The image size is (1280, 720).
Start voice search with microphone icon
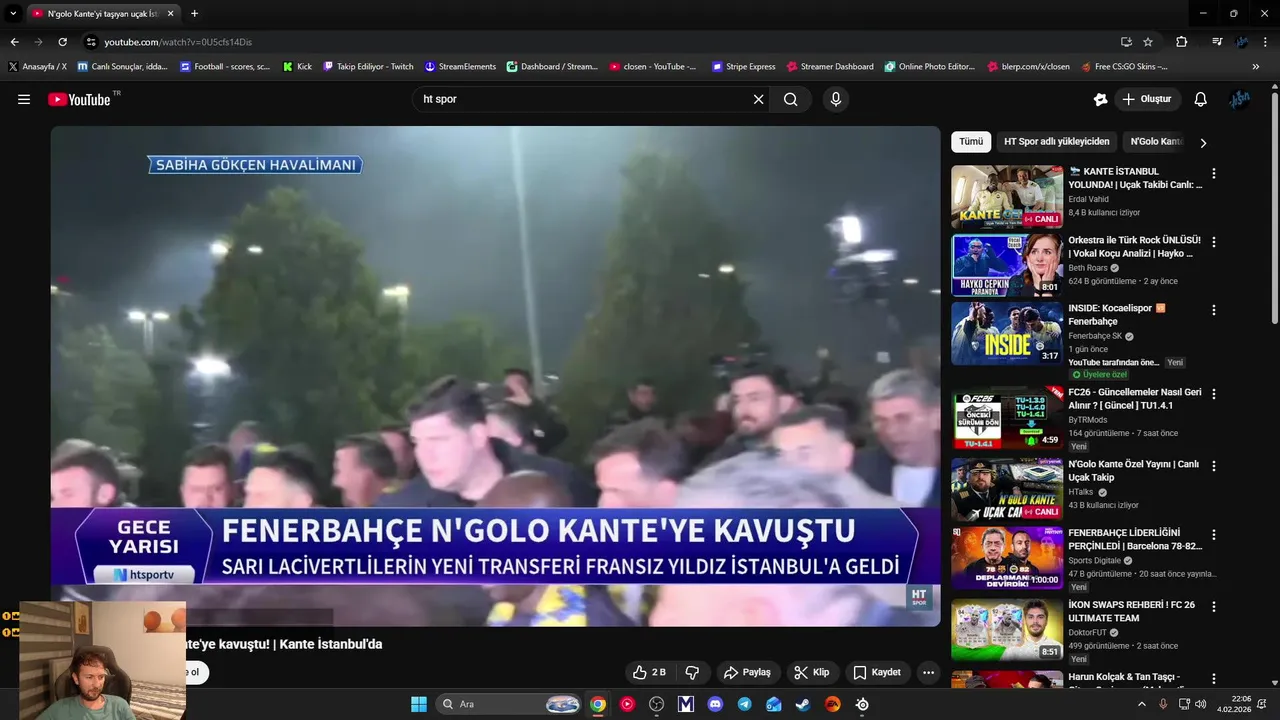pos(836,99)
